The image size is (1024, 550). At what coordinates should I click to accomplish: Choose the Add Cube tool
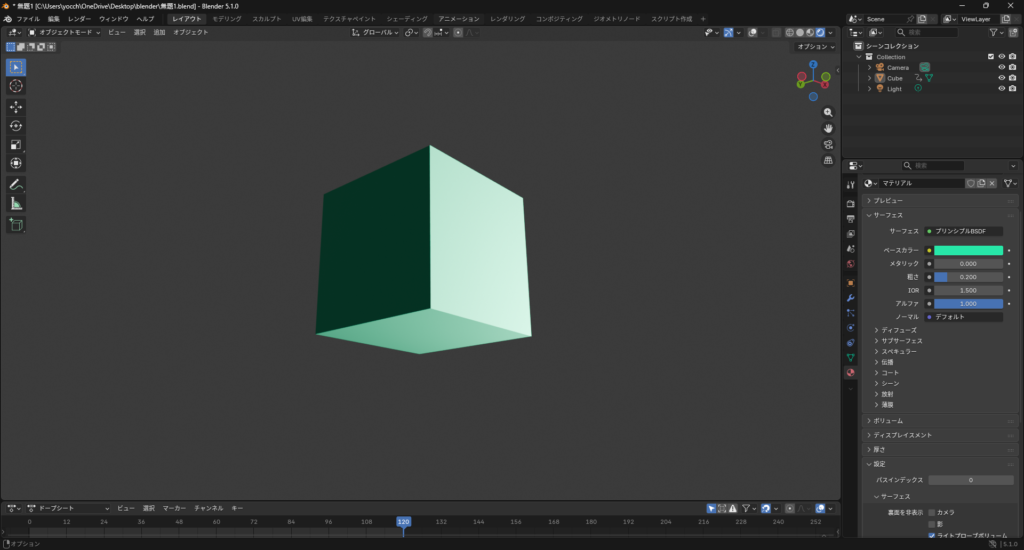16,225
